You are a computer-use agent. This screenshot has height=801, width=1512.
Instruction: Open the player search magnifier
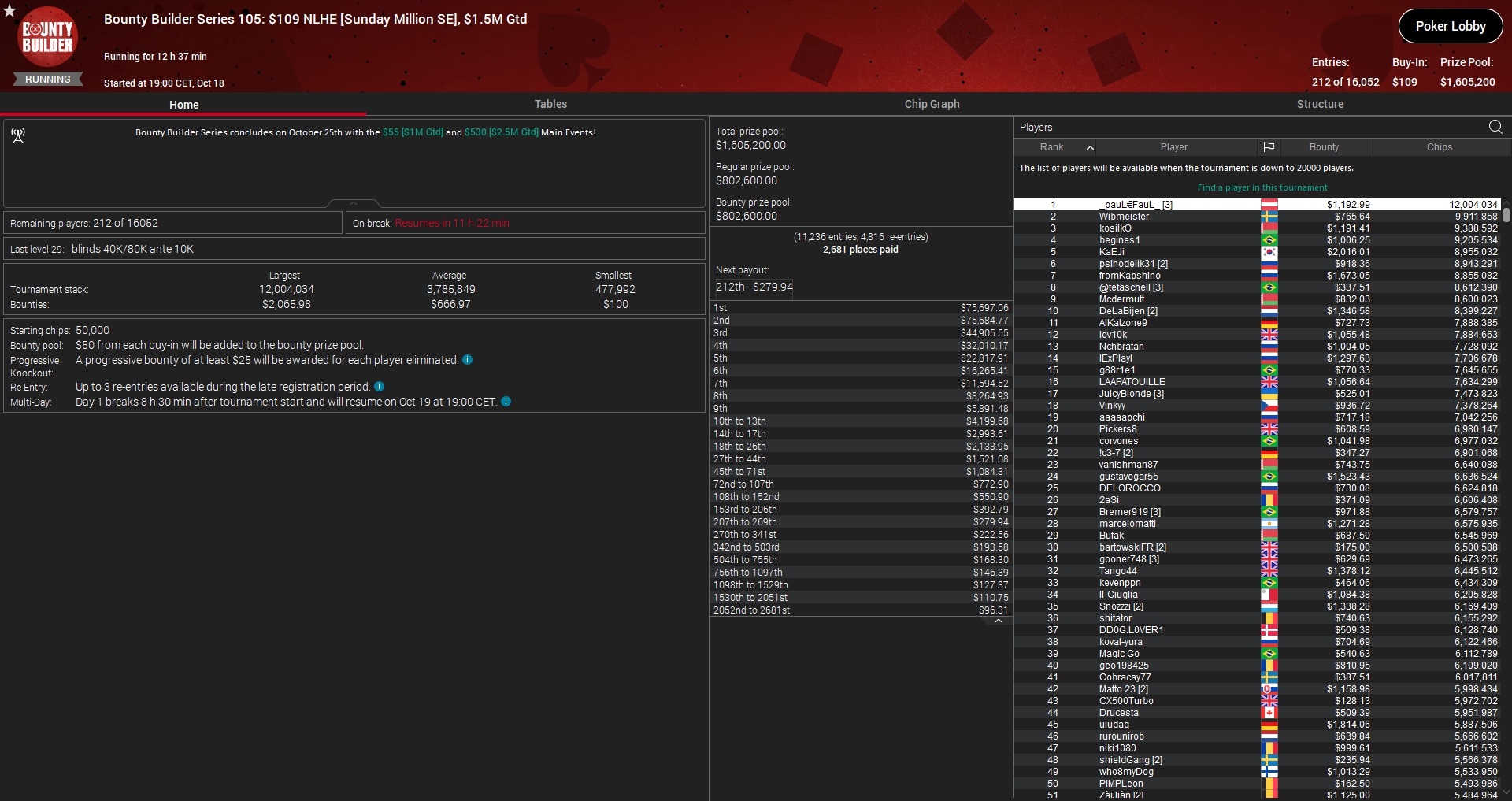coord(1495,127)
